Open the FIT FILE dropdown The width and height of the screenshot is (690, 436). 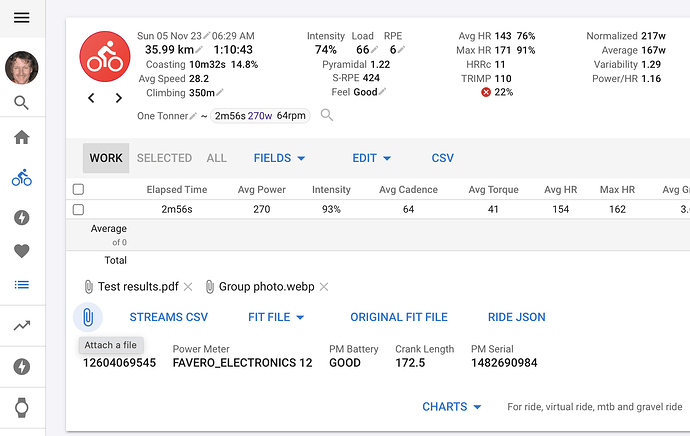(x=276, y=317)
